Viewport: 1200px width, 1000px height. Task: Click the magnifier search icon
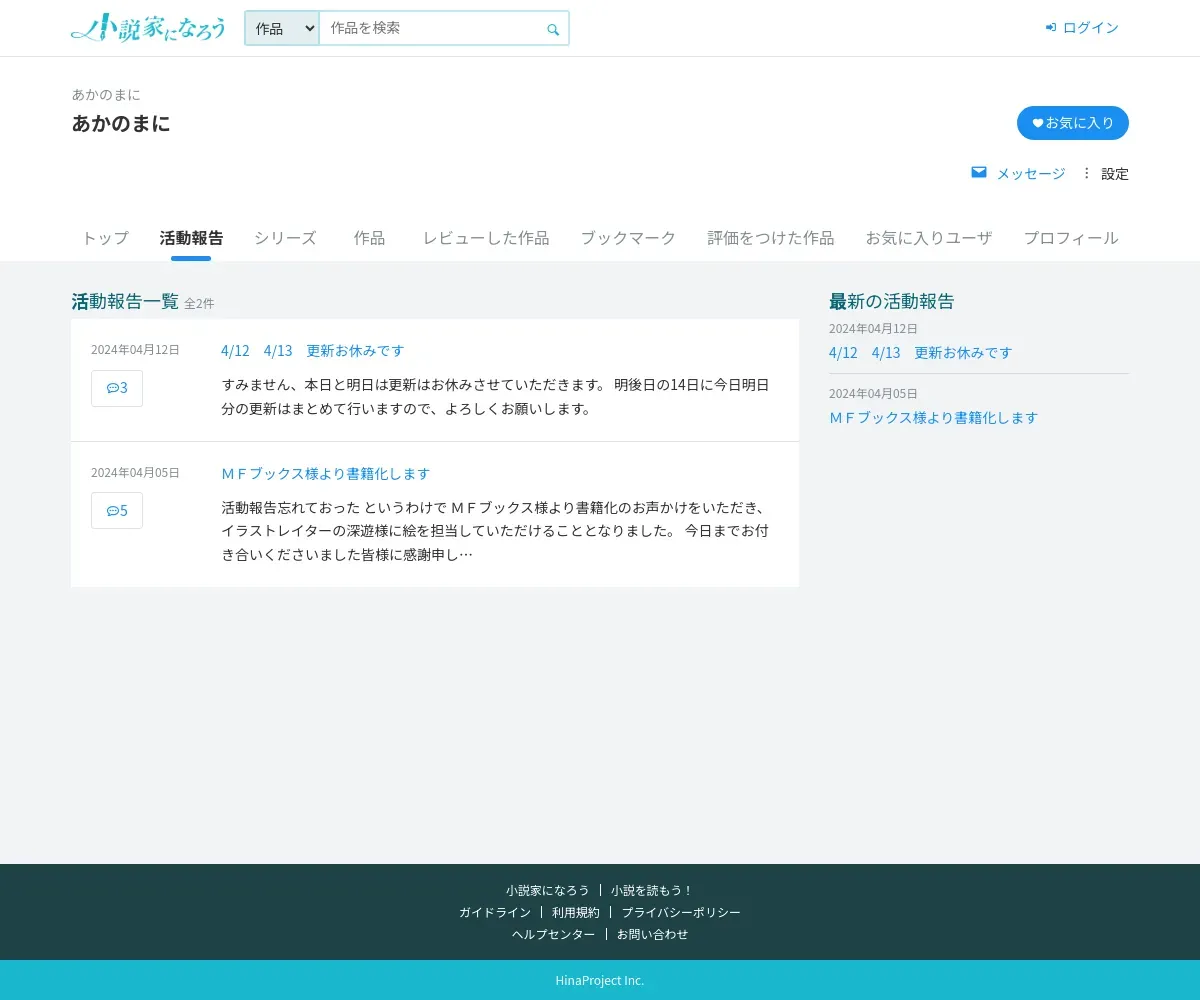tap(553, 29)
